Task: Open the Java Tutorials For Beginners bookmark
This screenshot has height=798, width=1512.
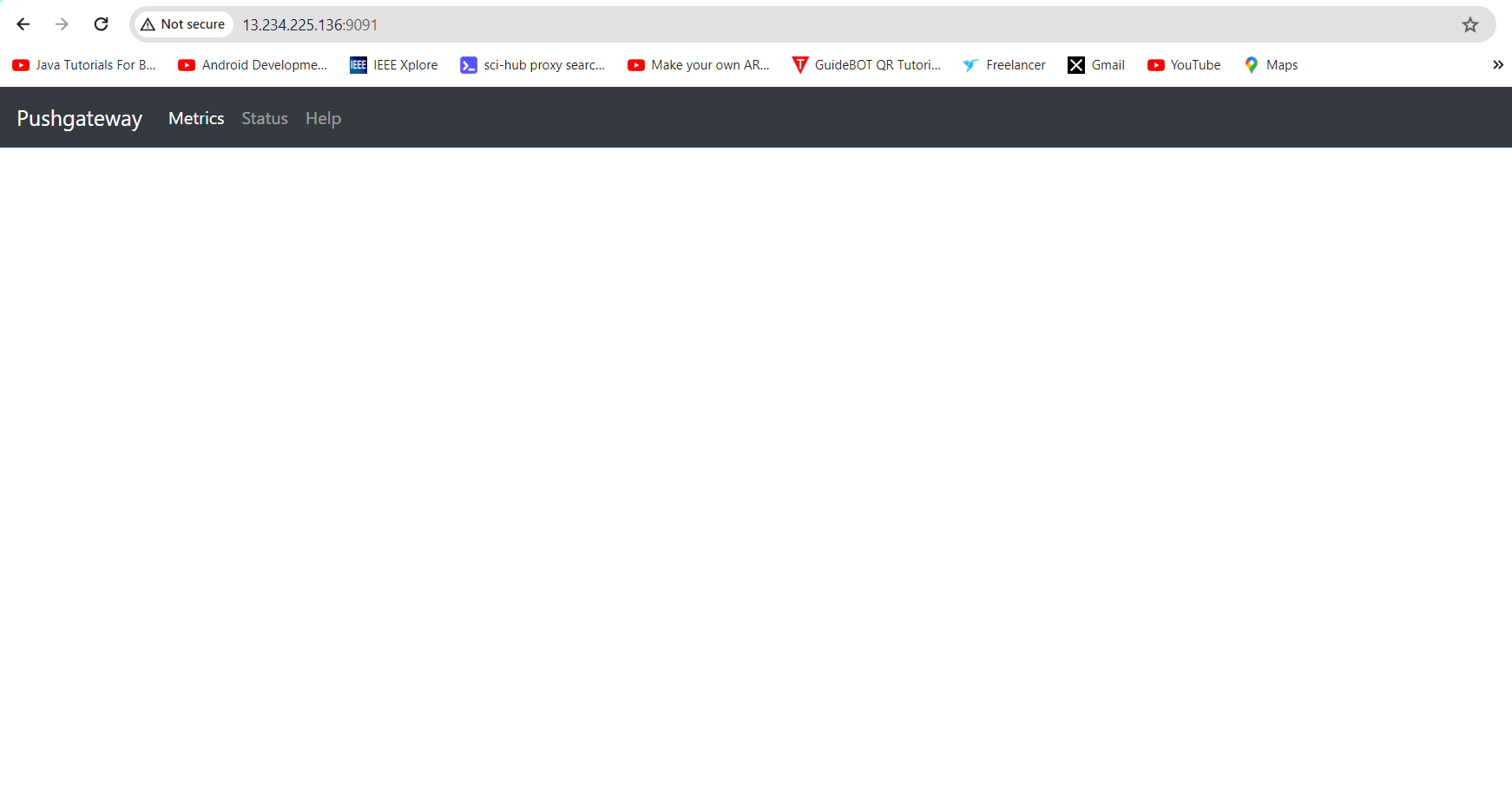Action: pos(84,64)
